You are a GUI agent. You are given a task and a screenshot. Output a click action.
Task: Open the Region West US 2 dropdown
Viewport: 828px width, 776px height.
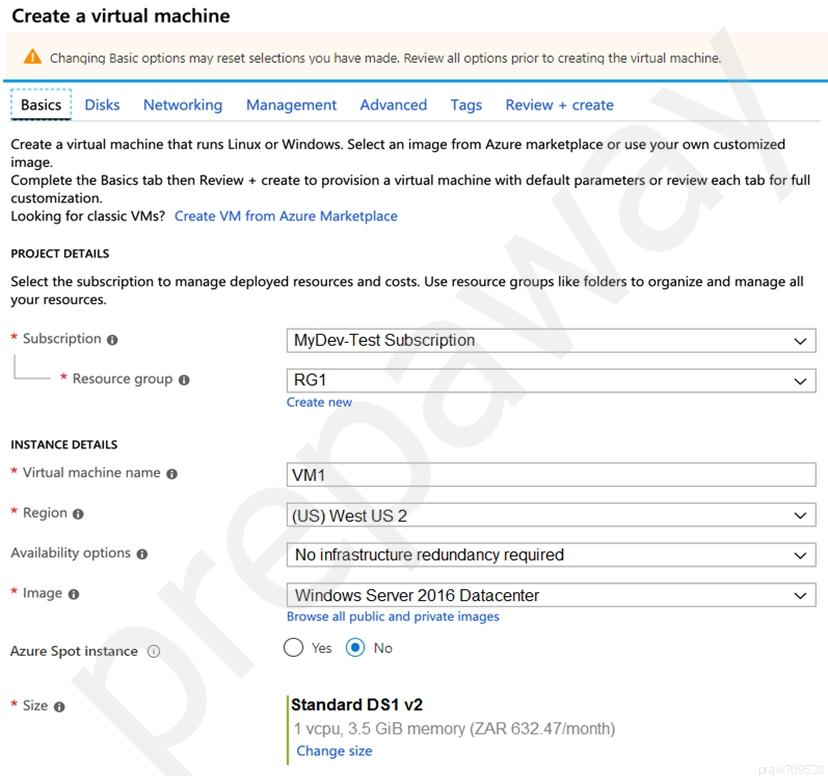551,515
